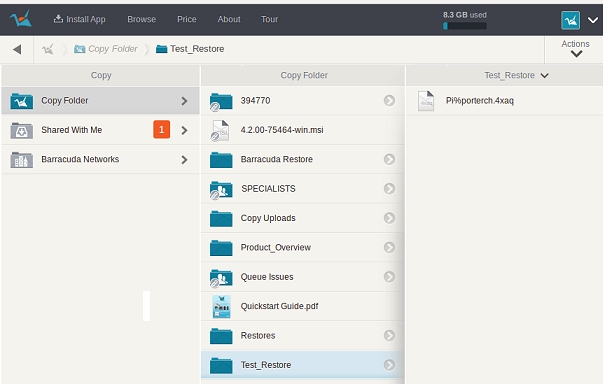This screenshot has height=384, width=605.
Task: Open Queue Issues using its circular arrow
Action: (x=389, y=277)
